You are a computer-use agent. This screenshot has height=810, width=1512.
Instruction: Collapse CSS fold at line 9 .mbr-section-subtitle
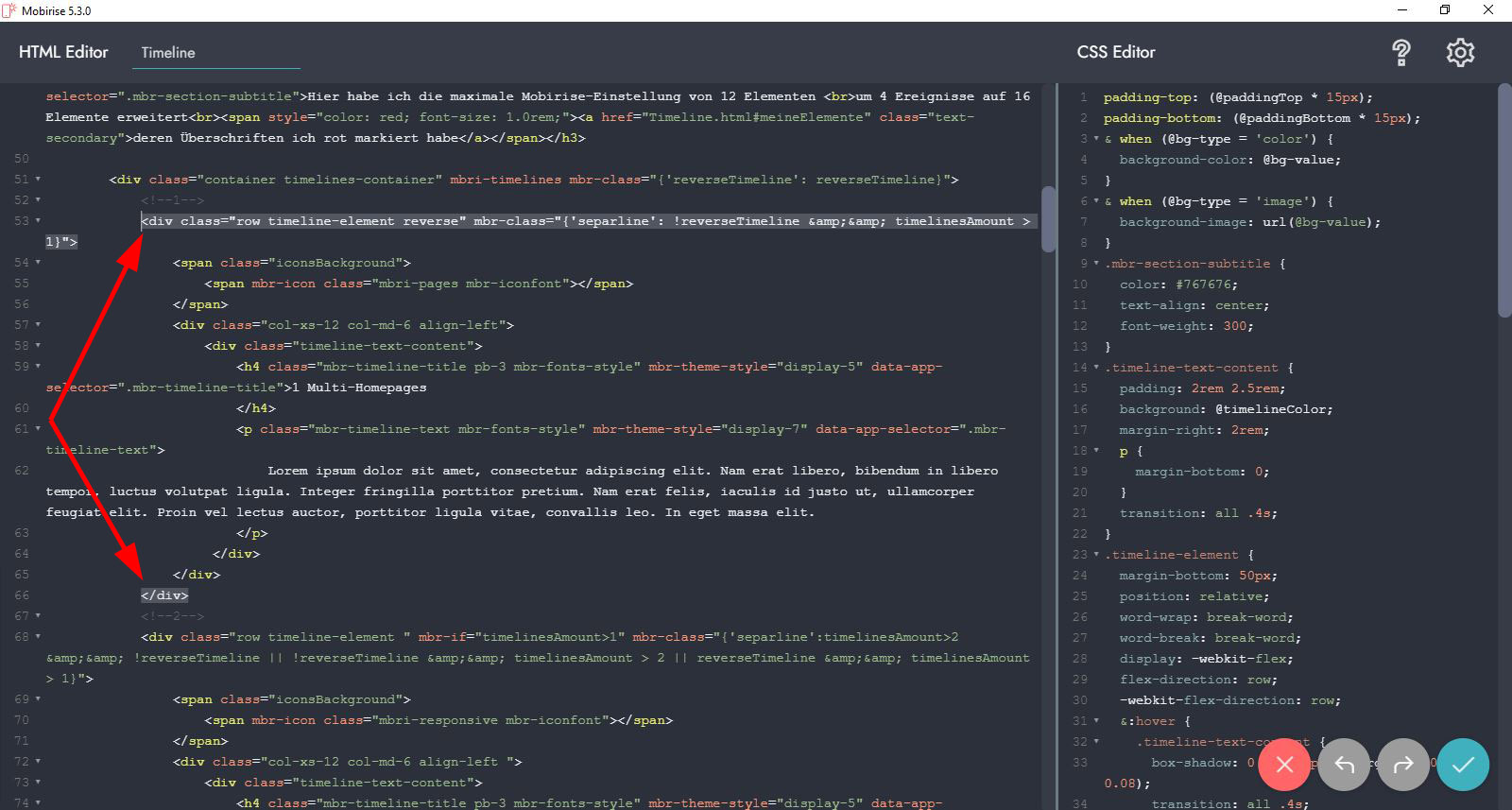pos(1096,264)
